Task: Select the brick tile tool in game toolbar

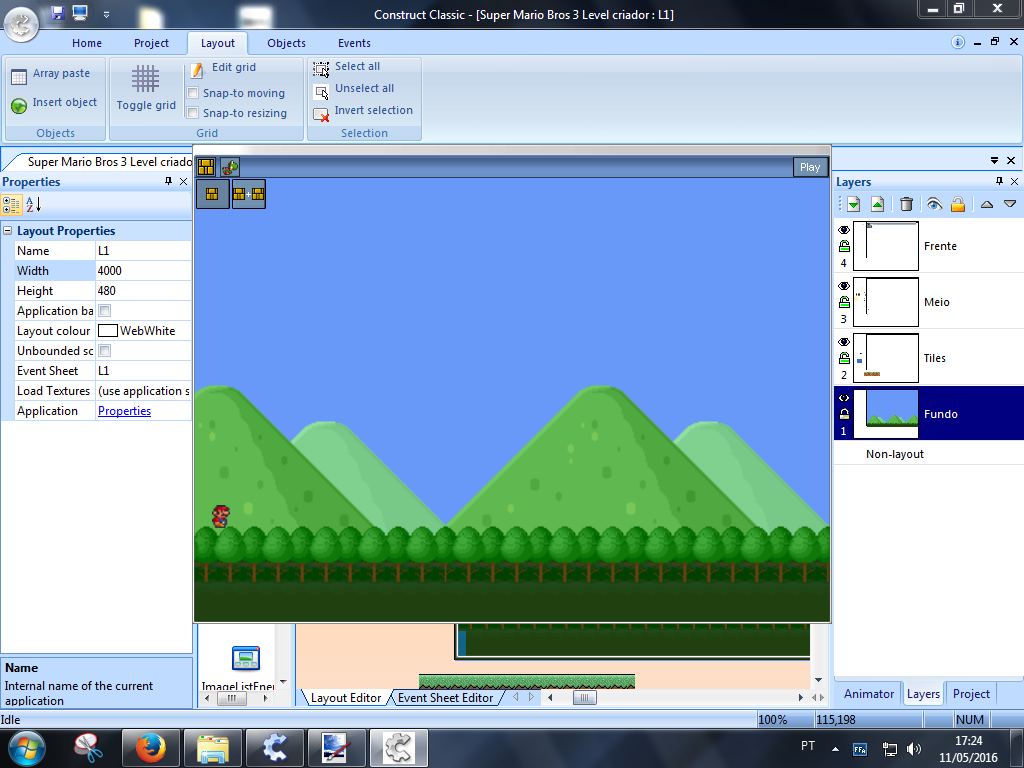Action: 206,167
